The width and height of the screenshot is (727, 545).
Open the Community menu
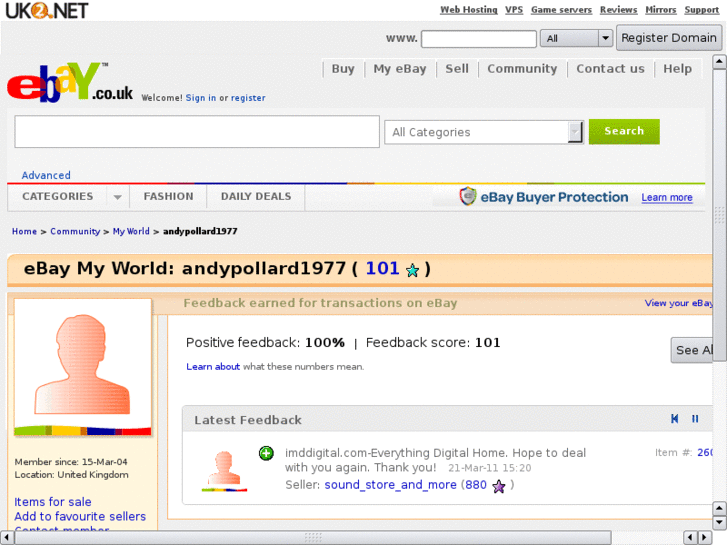[x=522, y=69]
